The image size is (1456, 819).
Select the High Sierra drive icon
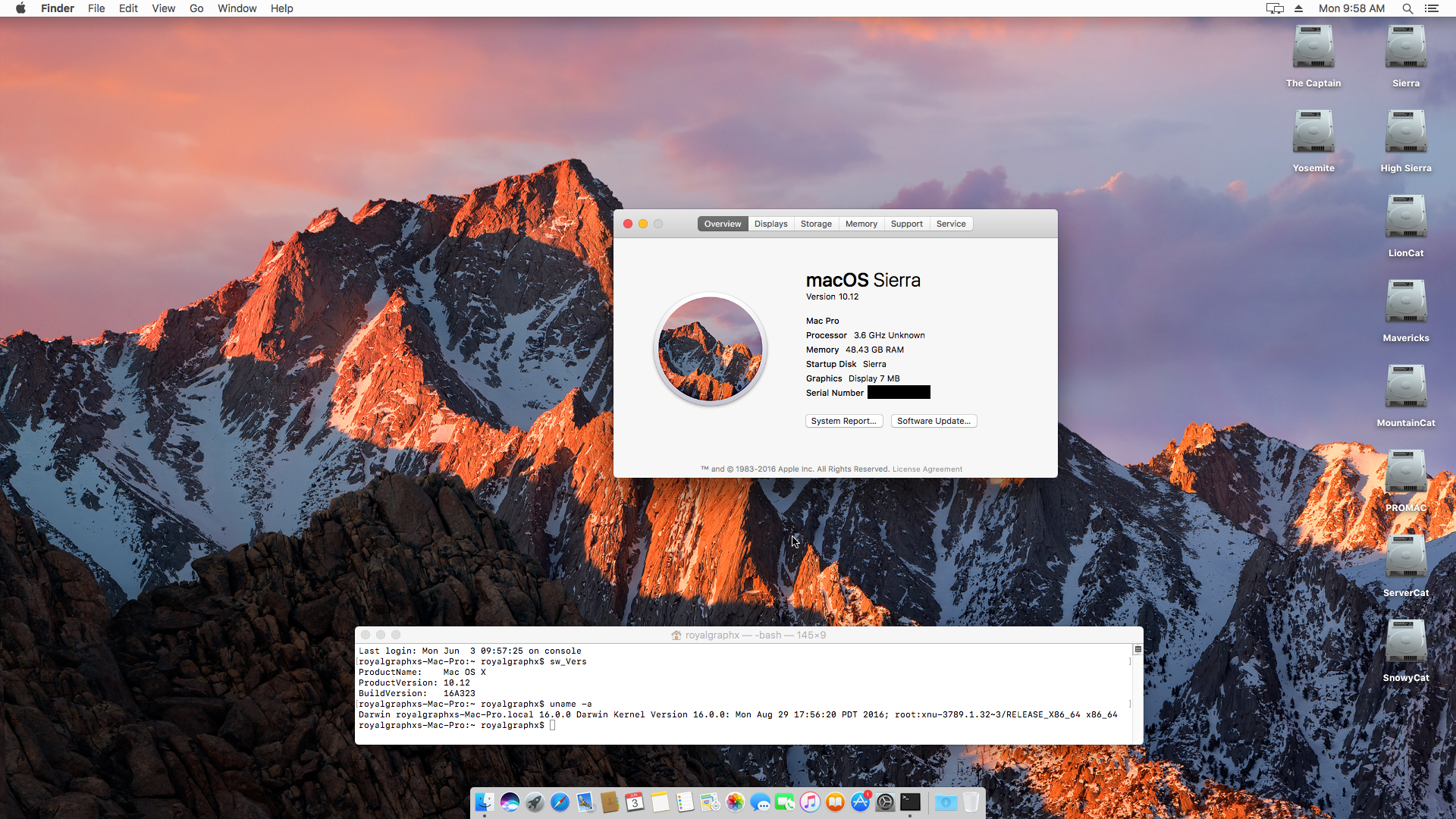click(x=1406, y=132)
